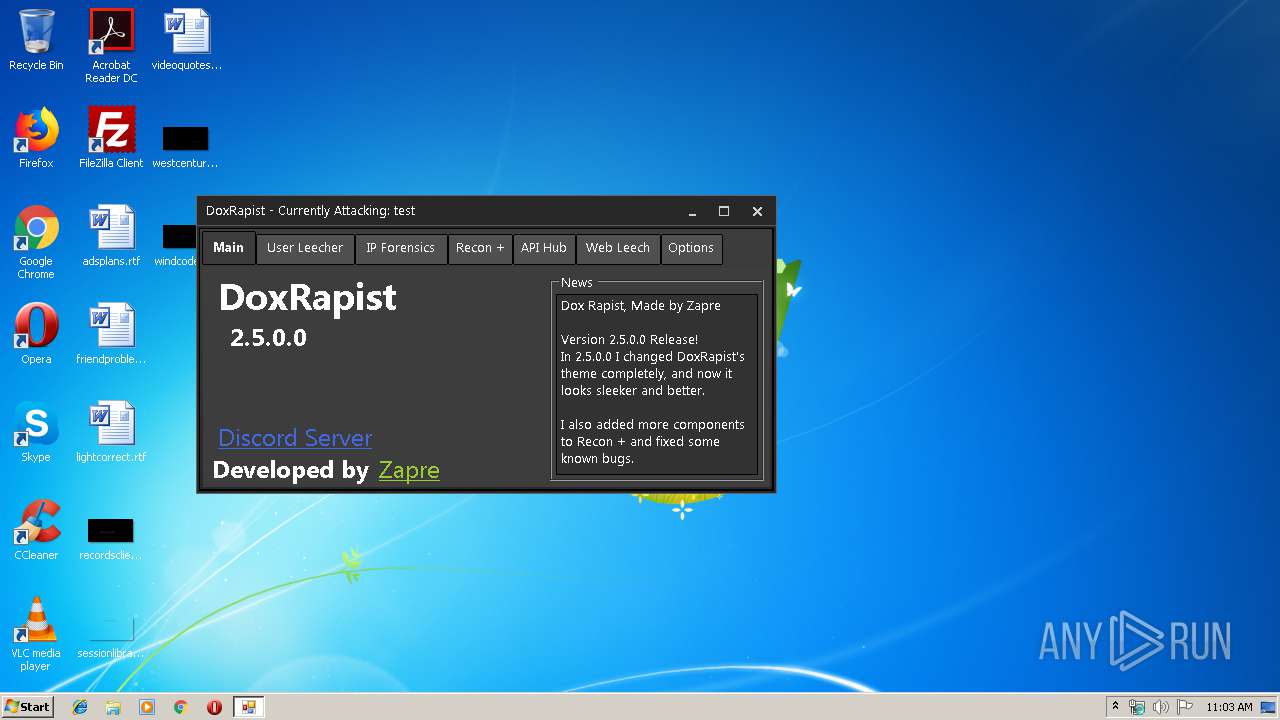
Task: Click the 2.5.0.0 version label
Action: [x=268, y=338]
